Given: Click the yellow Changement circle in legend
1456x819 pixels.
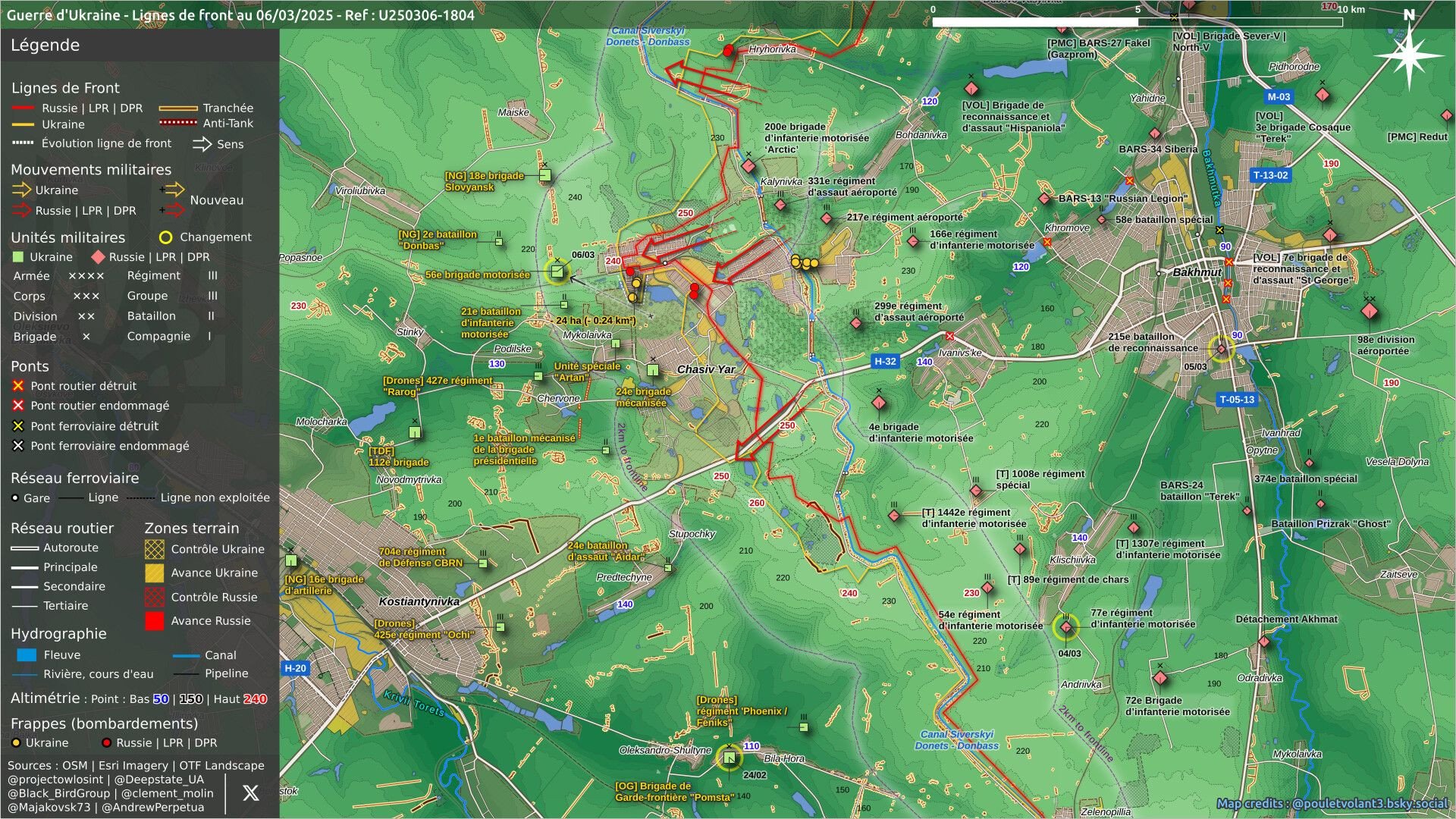Looking at the screenshot, I should [165, 237].
